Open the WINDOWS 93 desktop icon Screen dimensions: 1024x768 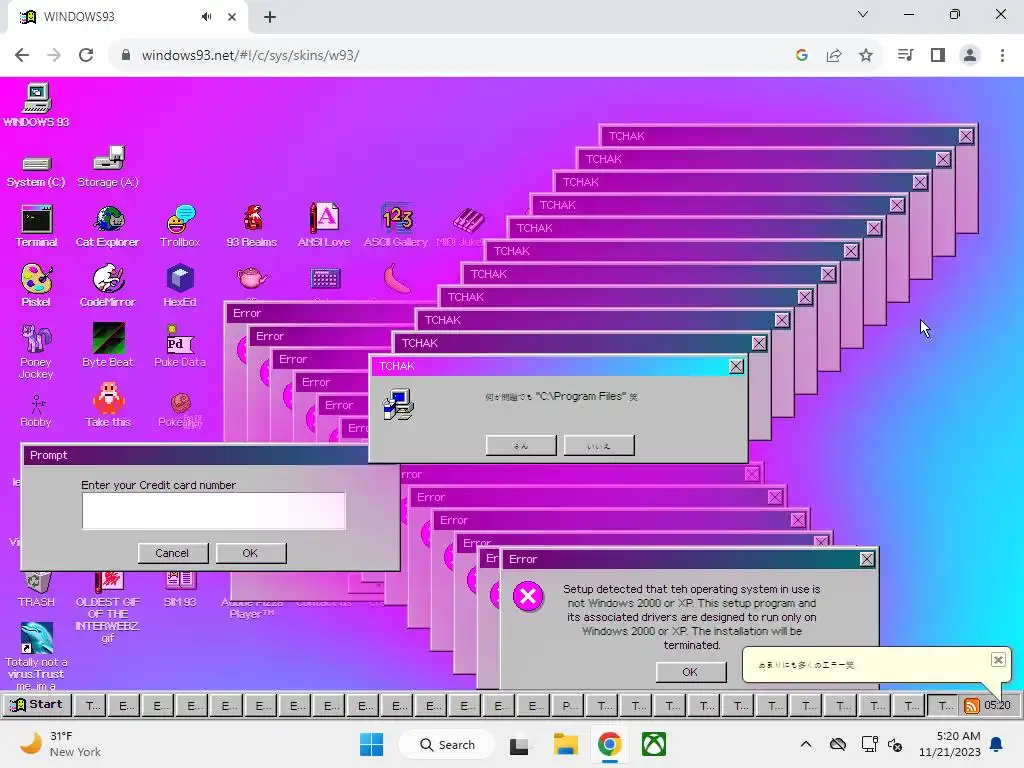(37, 104)
